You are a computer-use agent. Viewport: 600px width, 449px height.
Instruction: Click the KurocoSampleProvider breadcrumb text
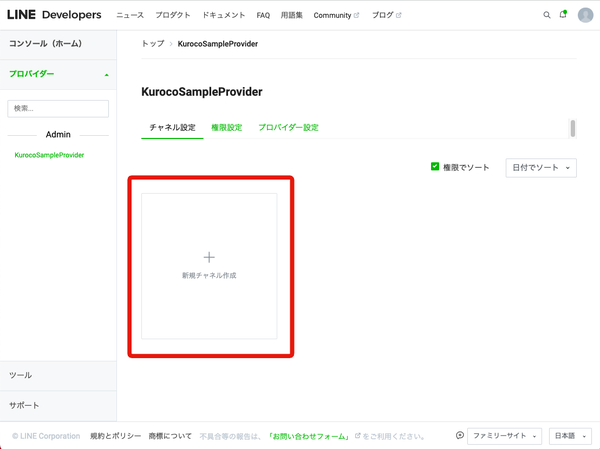pos(218,44)
